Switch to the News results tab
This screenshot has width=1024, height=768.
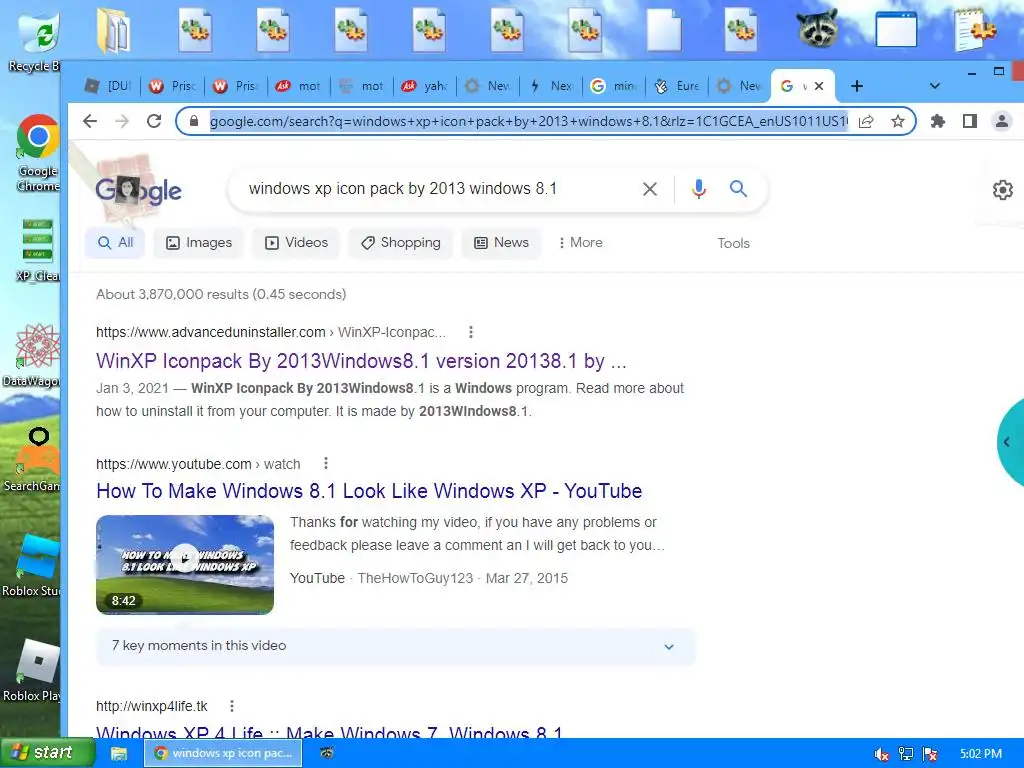501,243
